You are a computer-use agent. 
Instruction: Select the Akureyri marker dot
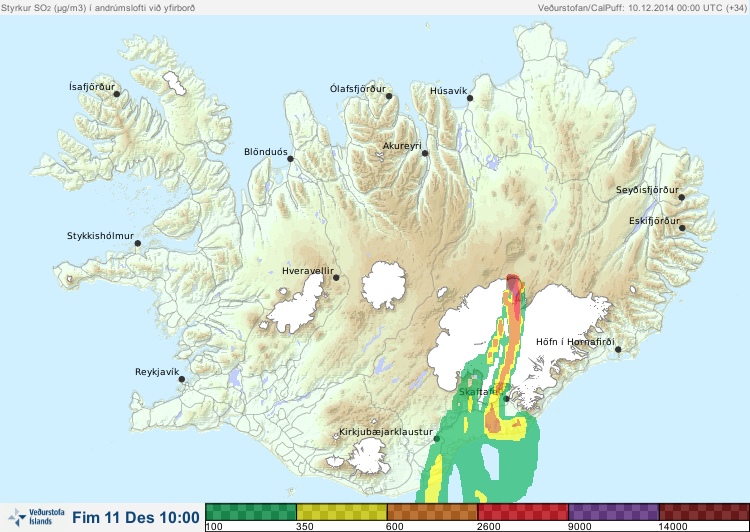point(425,153)
